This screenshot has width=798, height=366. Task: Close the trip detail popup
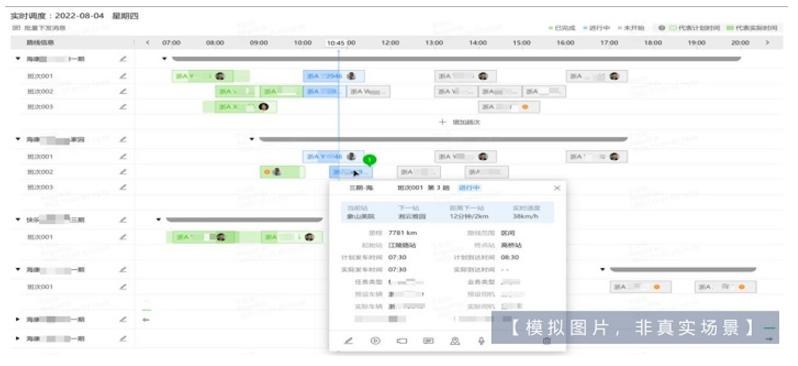click(557, 188)
